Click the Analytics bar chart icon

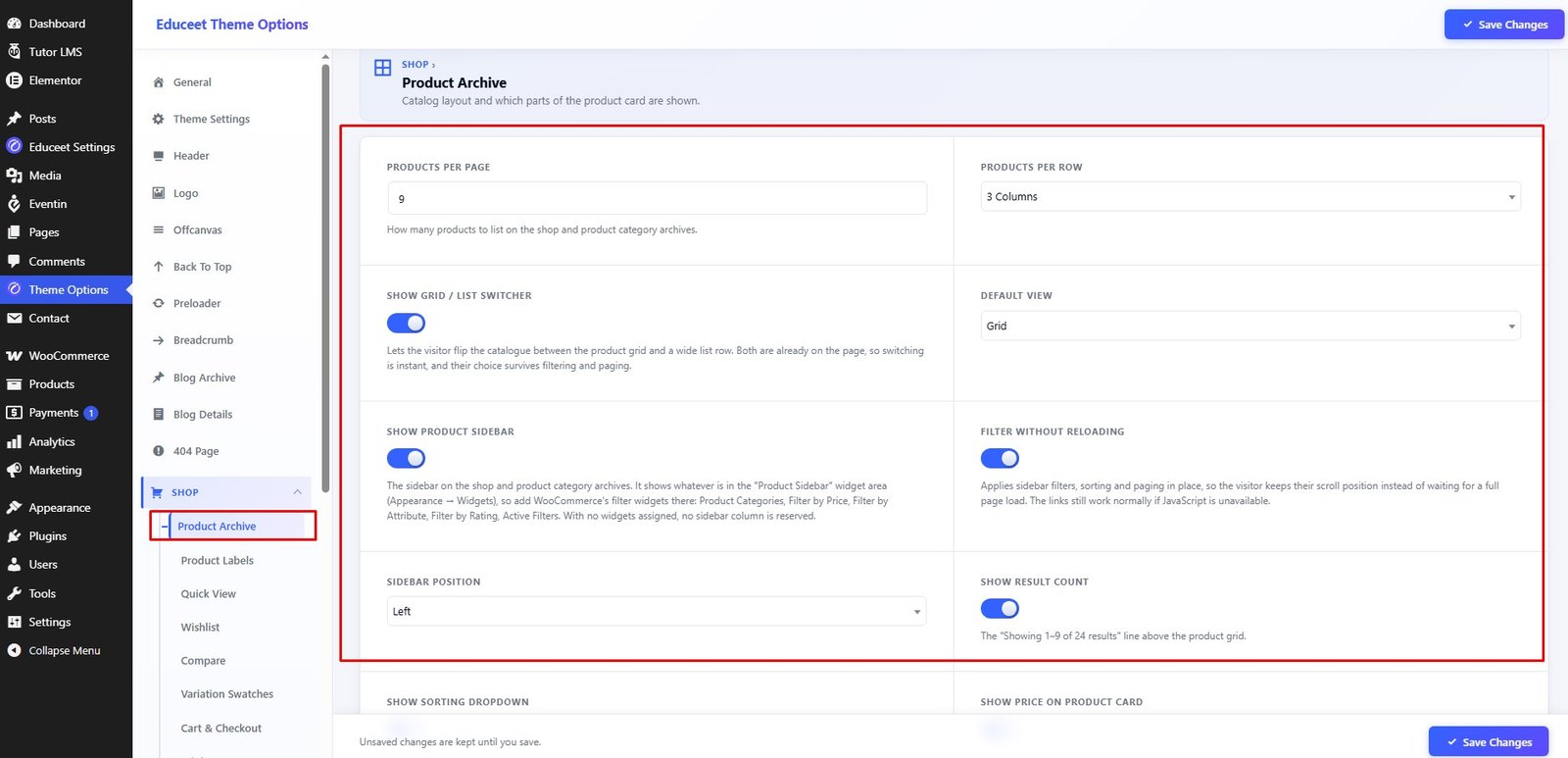coord(14,442)
